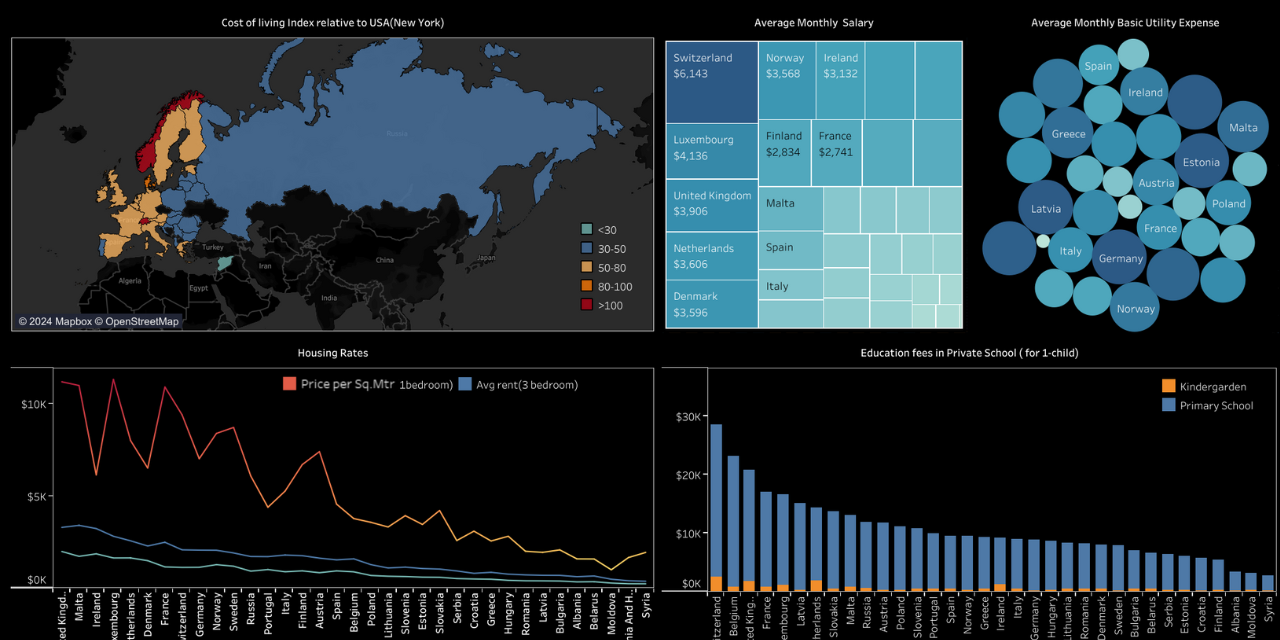Click Turkey's label on the map
1280x640 pixels.
pos(212,246)
